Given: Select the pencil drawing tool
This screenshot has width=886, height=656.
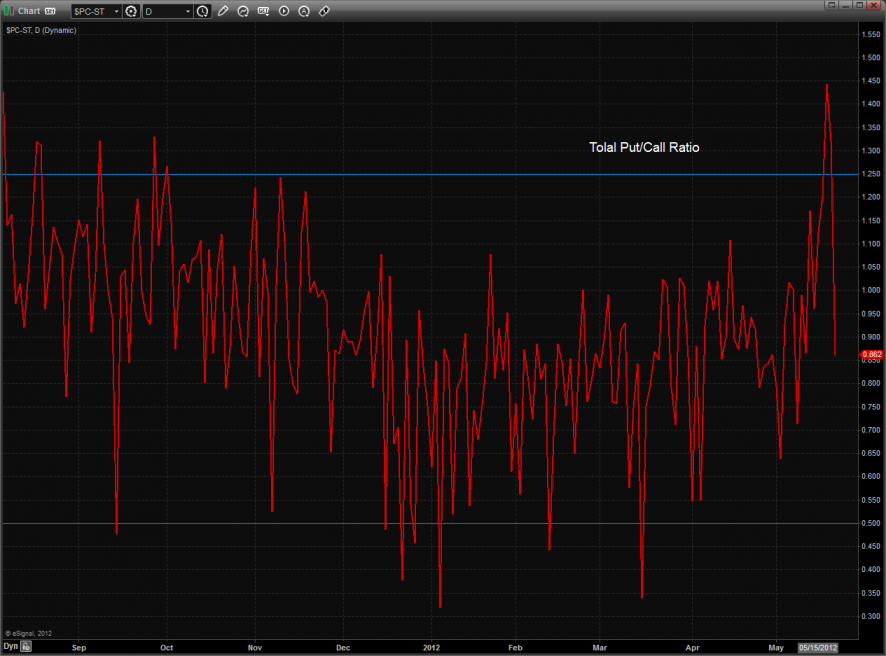Looking at the screenshot, I should [223, 11].
